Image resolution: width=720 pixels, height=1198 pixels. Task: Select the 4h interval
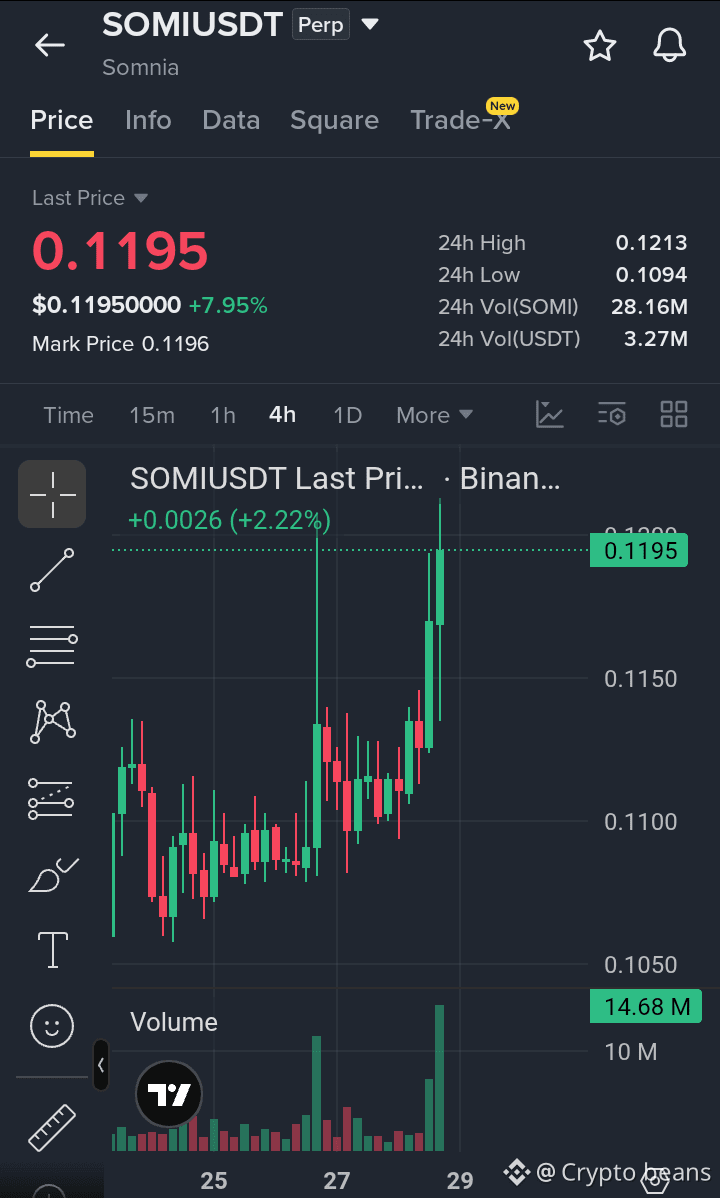click(282, 415)
